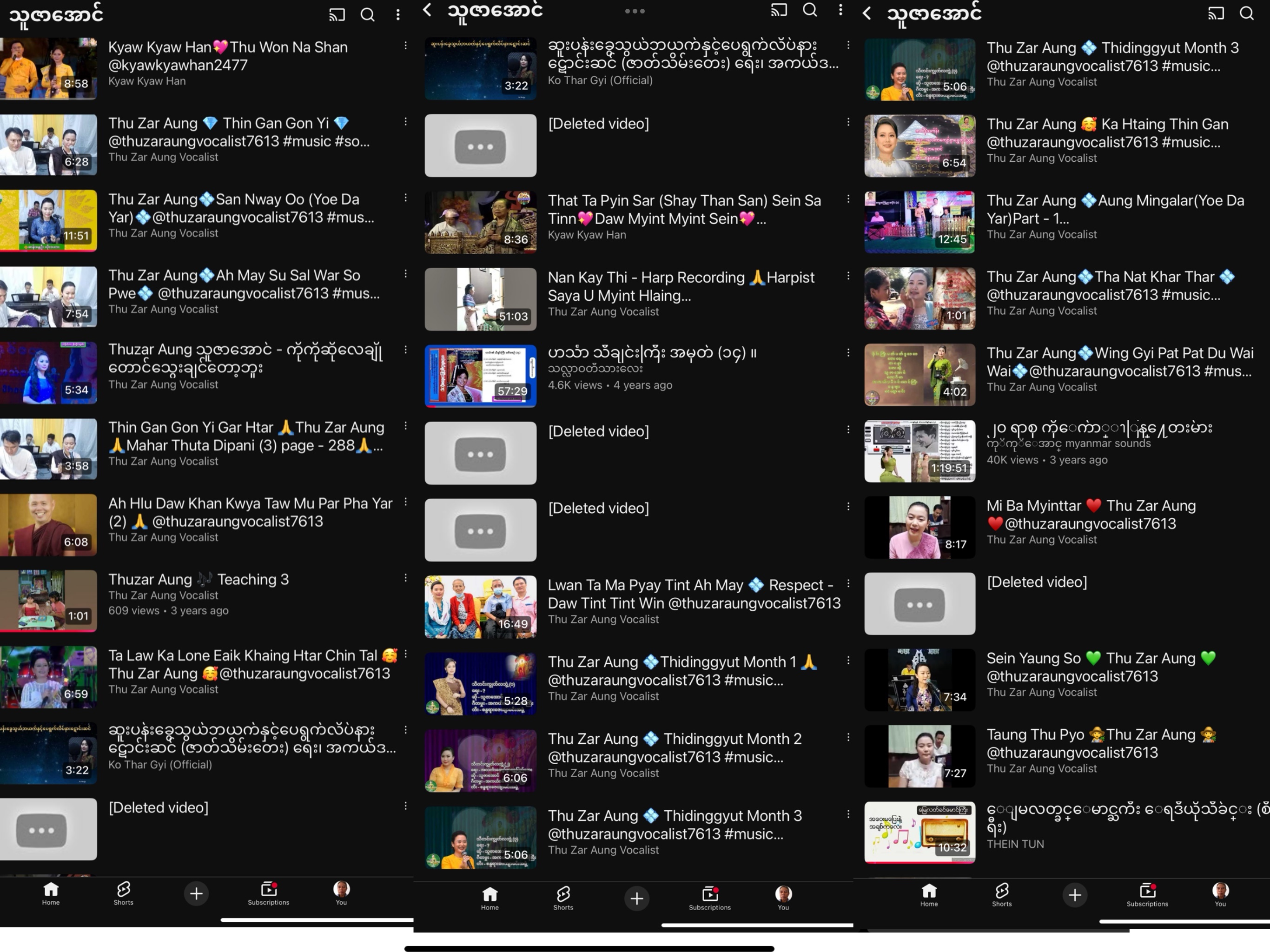Tap the deleted video placeholder in right panel

[x=919, y=603]
